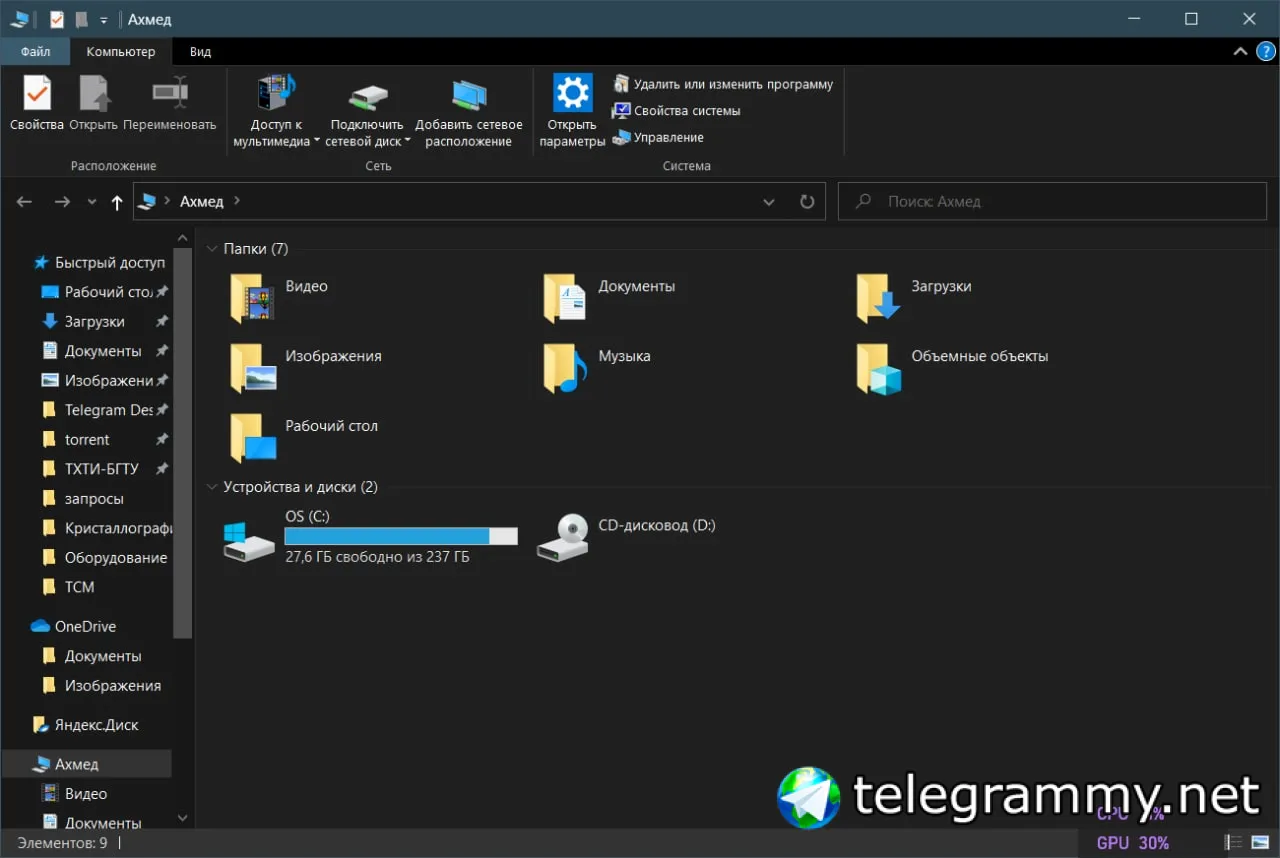Screen dimensions: 1280x858
Task: Open Help via the question mark icon
Action: point(1264,52)
